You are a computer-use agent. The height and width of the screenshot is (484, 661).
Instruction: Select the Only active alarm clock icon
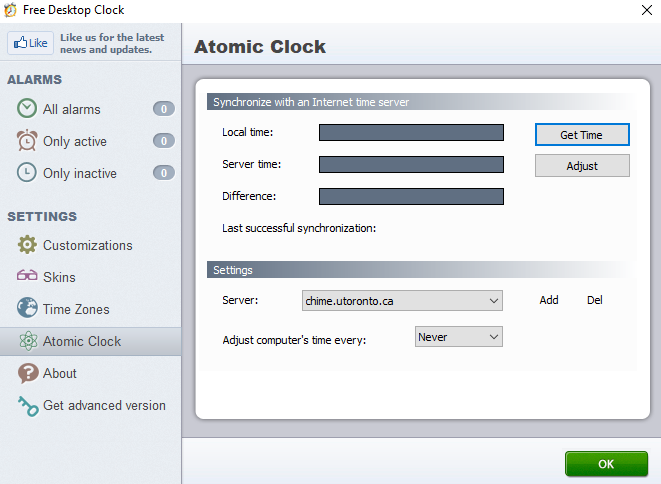27,140
